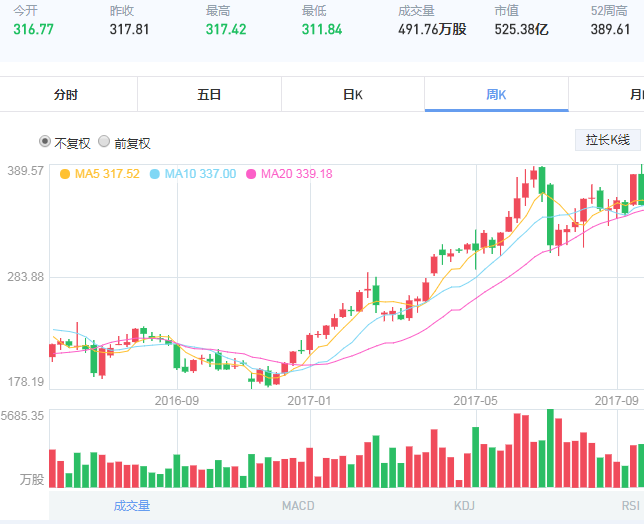
Task: Select the 周K weekly chart tab
Action: tap(496, 95)
